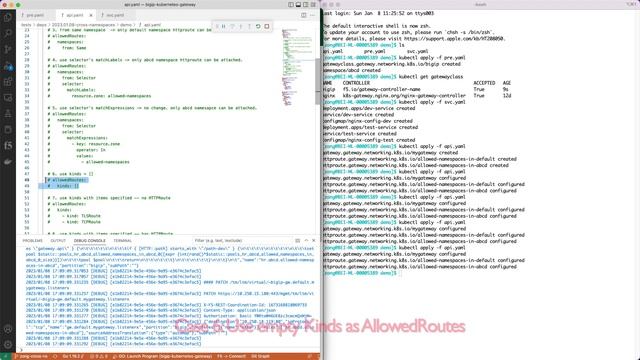
Task: Clear the debug console
Action: coord(298,241)
